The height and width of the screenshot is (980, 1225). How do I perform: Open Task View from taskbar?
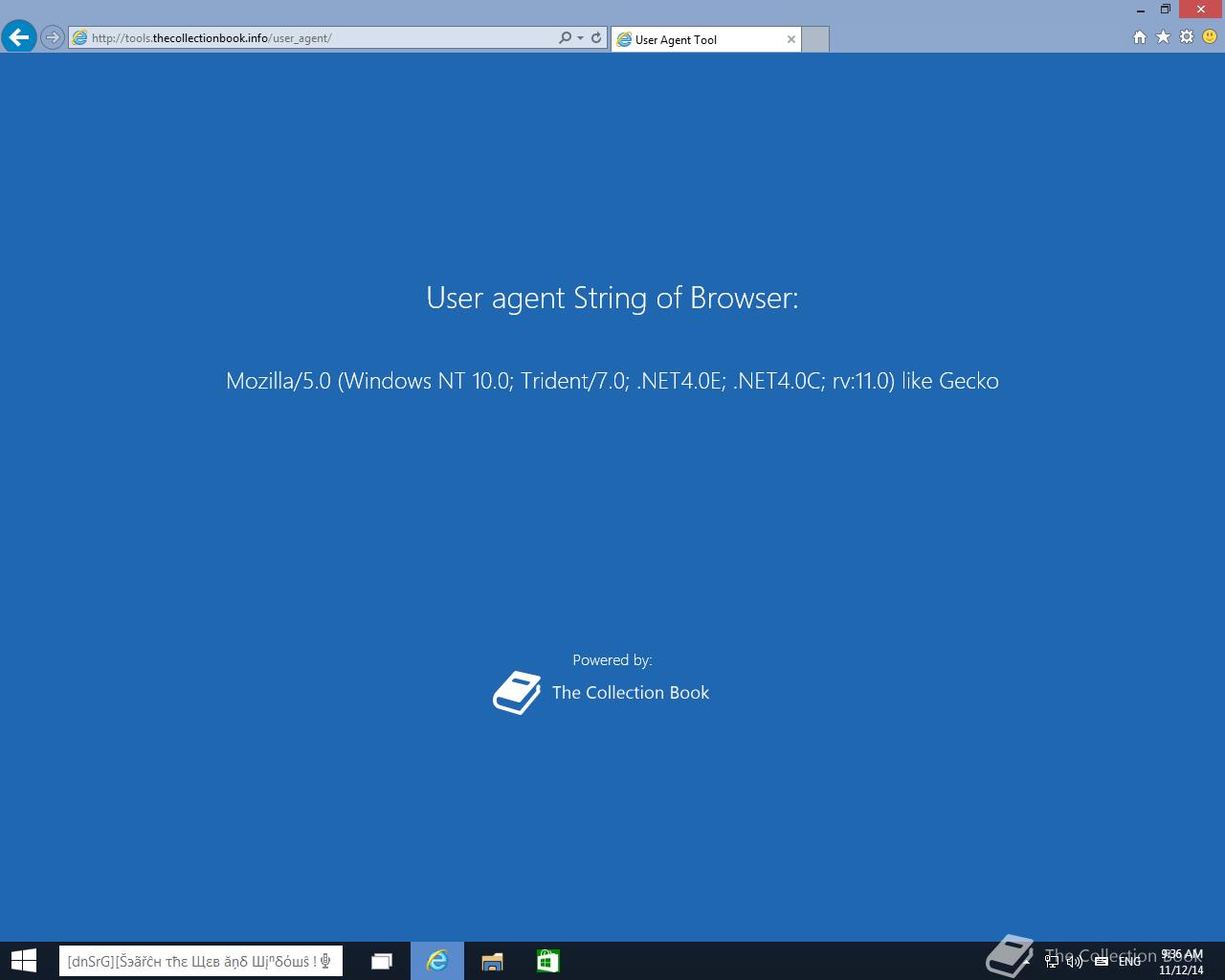point(382,961)
